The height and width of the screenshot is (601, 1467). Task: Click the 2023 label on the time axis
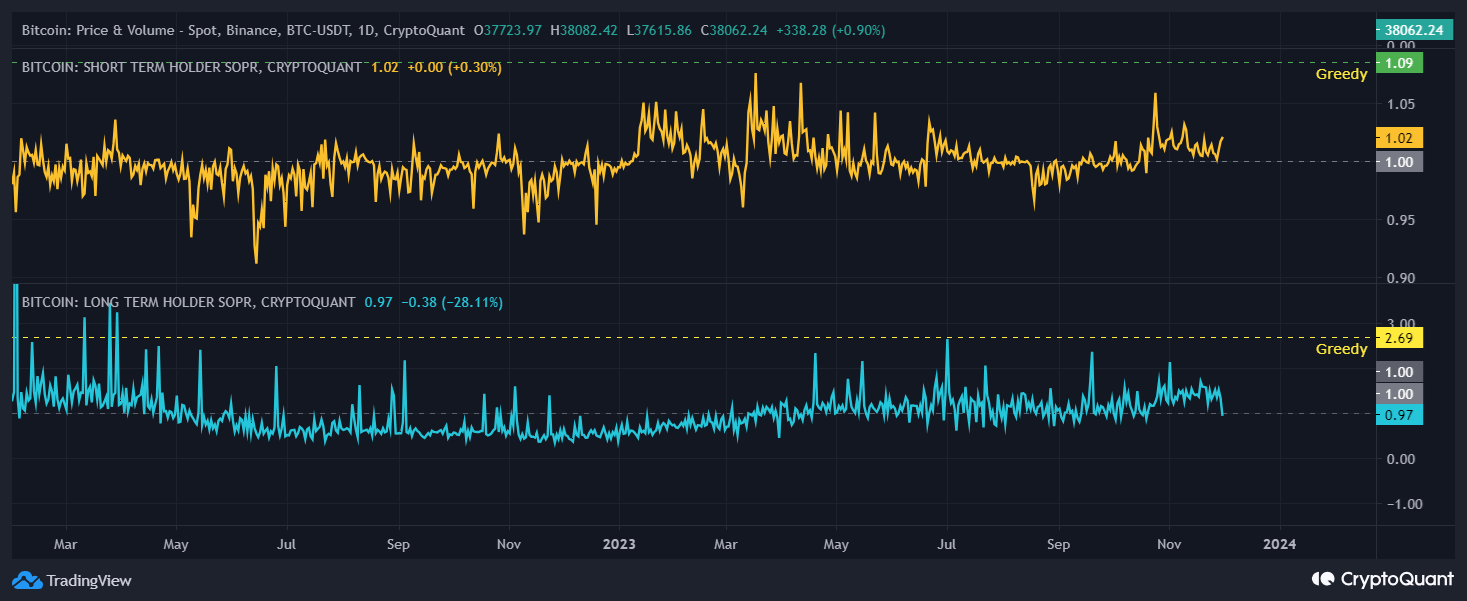[x=619, y=544]
